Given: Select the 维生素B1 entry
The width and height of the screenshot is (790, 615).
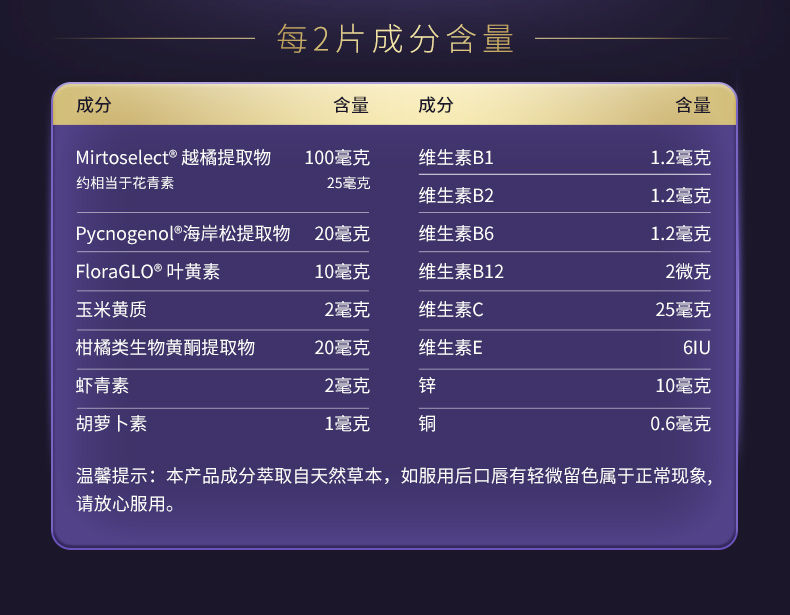Looking at the screenshot, I should pyautogui.click(x=456, y=158).
